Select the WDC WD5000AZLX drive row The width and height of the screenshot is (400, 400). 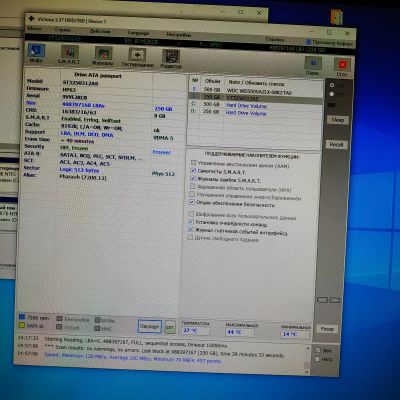point(256,91)
